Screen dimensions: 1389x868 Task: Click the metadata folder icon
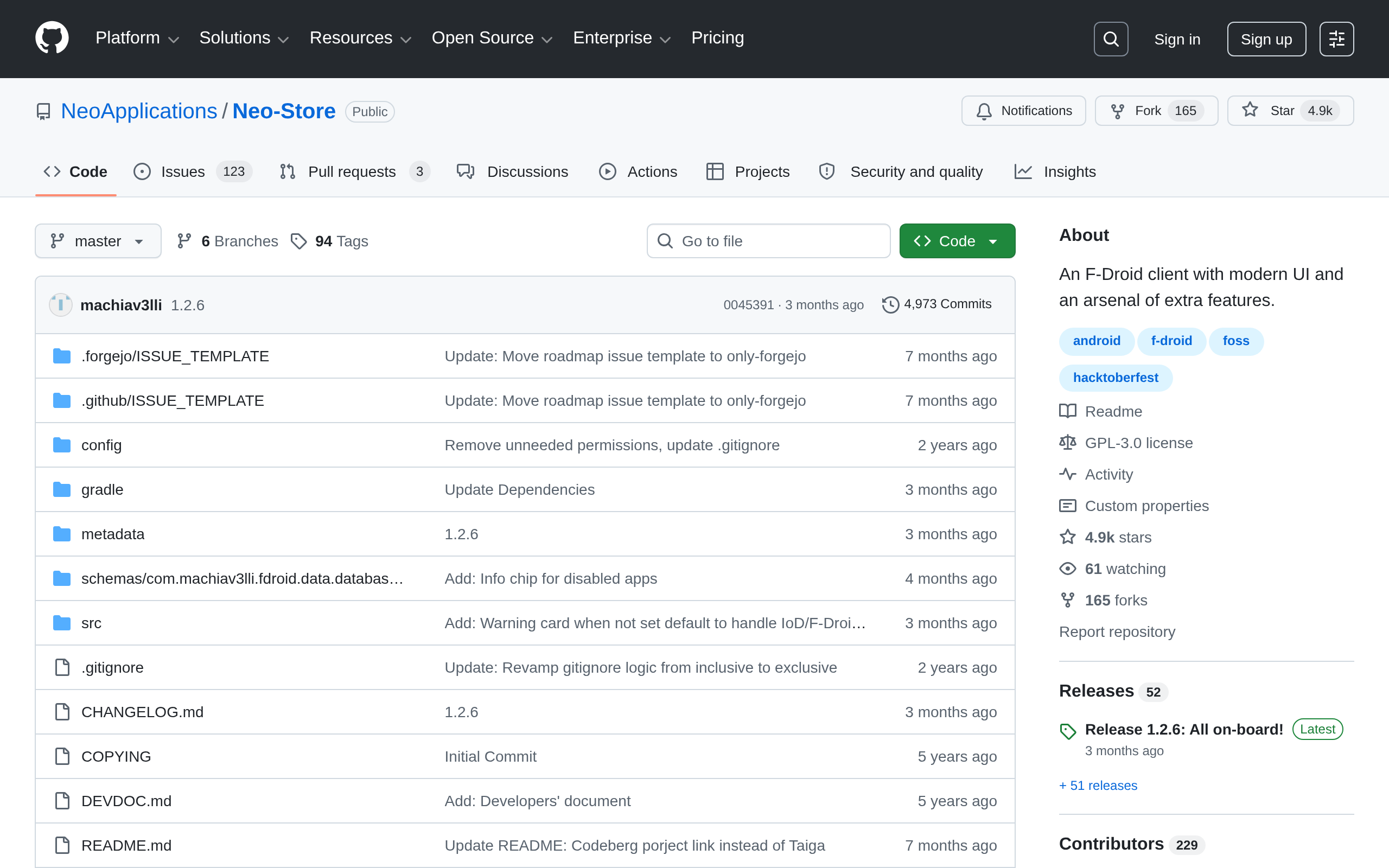coord(62,534)
